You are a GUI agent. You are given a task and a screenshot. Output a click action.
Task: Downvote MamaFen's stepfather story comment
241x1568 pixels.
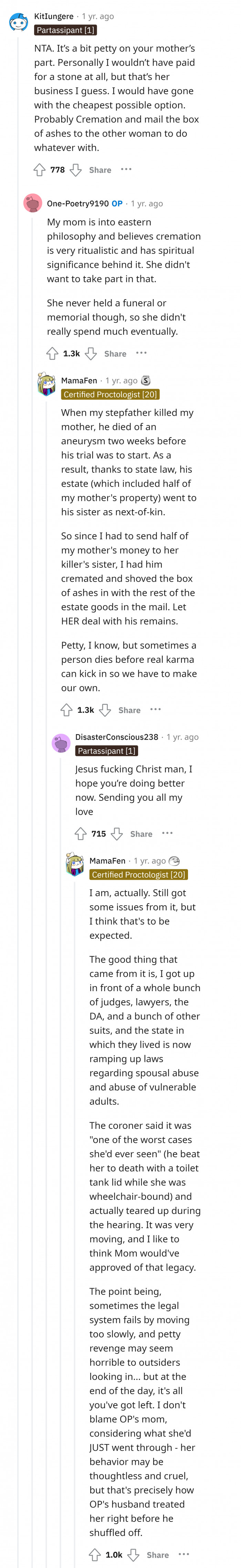click(x=104, y=710)
